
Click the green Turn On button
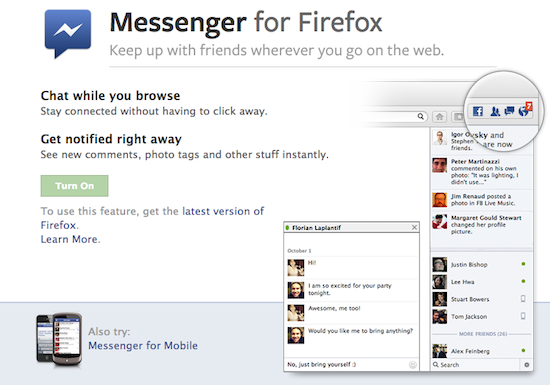74,186
